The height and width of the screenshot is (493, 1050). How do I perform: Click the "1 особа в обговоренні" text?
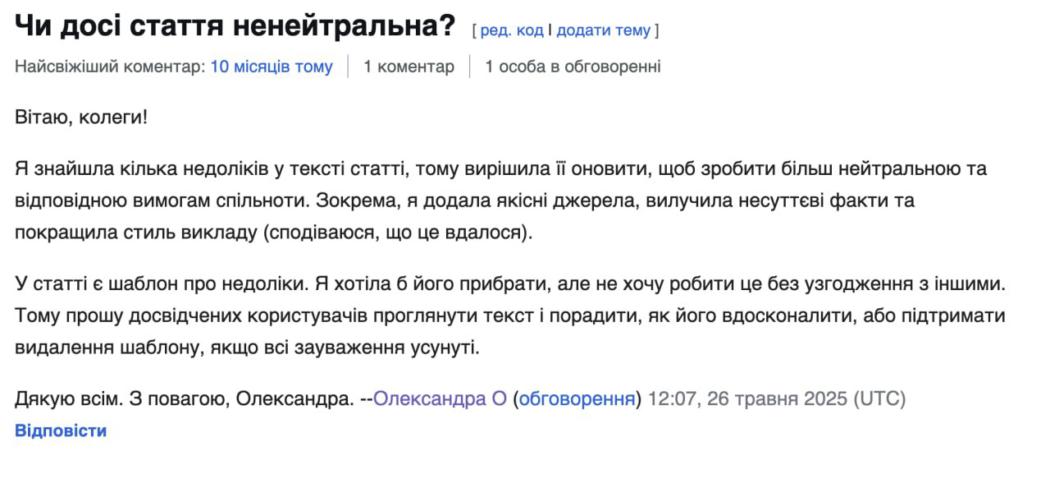point(572,67)
